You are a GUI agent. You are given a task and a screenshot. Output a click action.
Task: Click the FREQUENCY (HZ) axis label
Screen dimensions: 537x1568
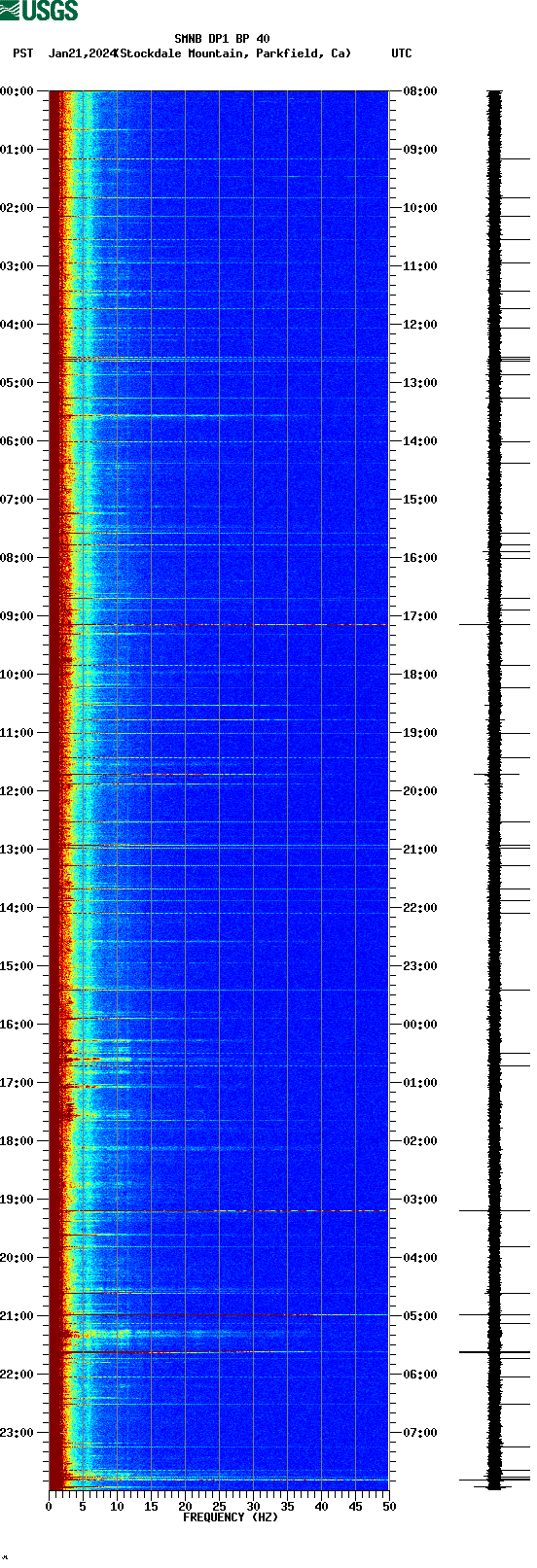[x=231, y=1517]
